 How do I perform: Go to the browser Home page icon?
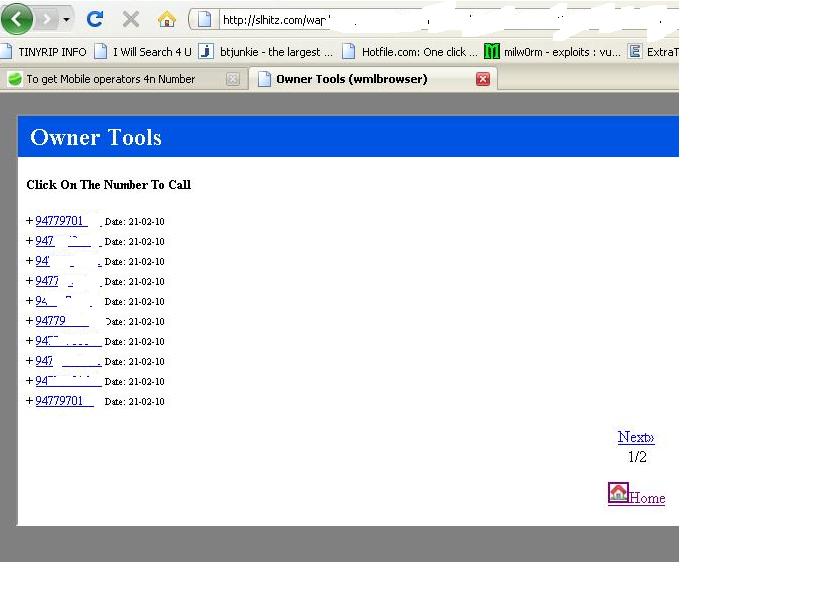click(x=167, y=19)
